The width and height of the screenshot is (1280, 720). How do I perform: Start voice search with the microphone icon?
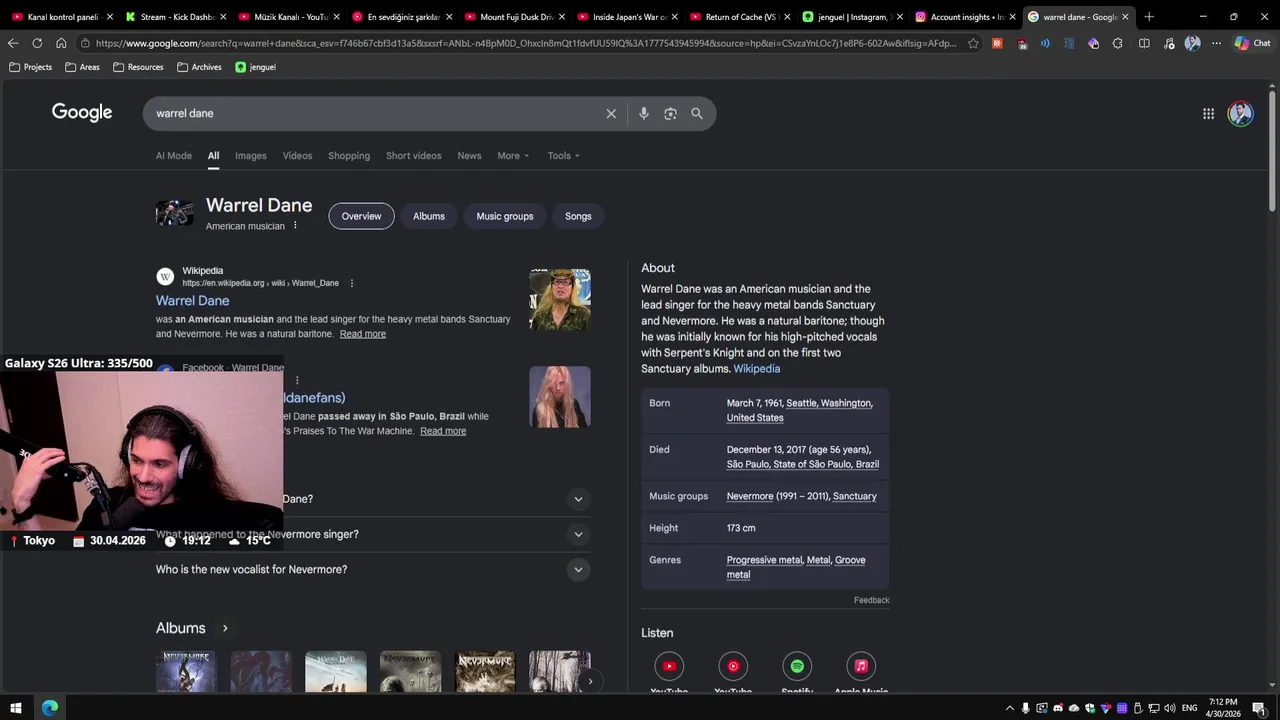coord(644,114)
